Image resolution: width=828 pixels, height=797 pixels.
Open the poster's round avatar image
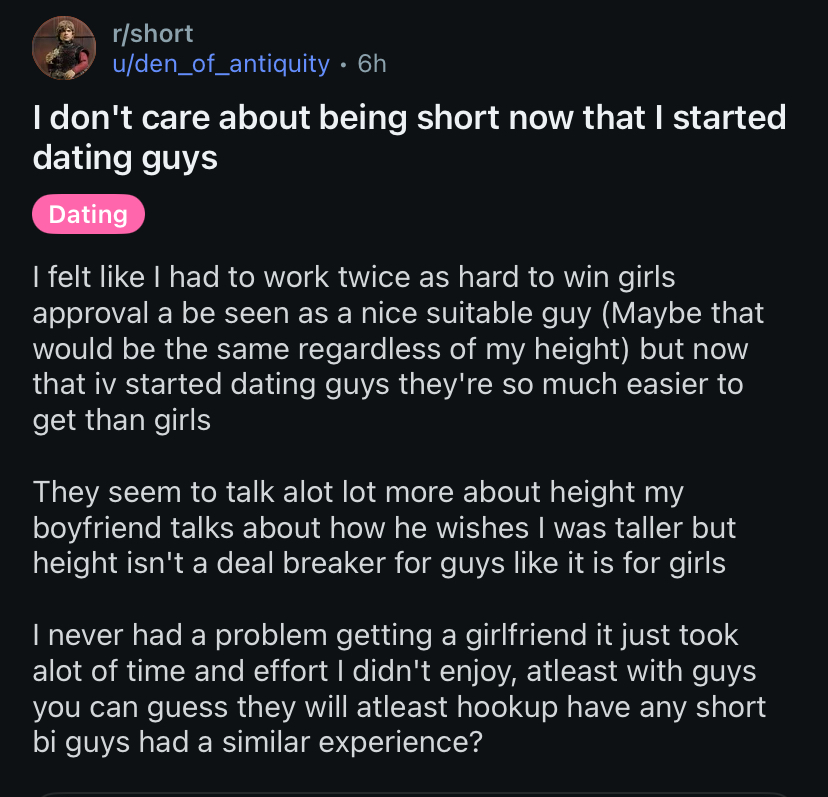[x=64, y=48]
